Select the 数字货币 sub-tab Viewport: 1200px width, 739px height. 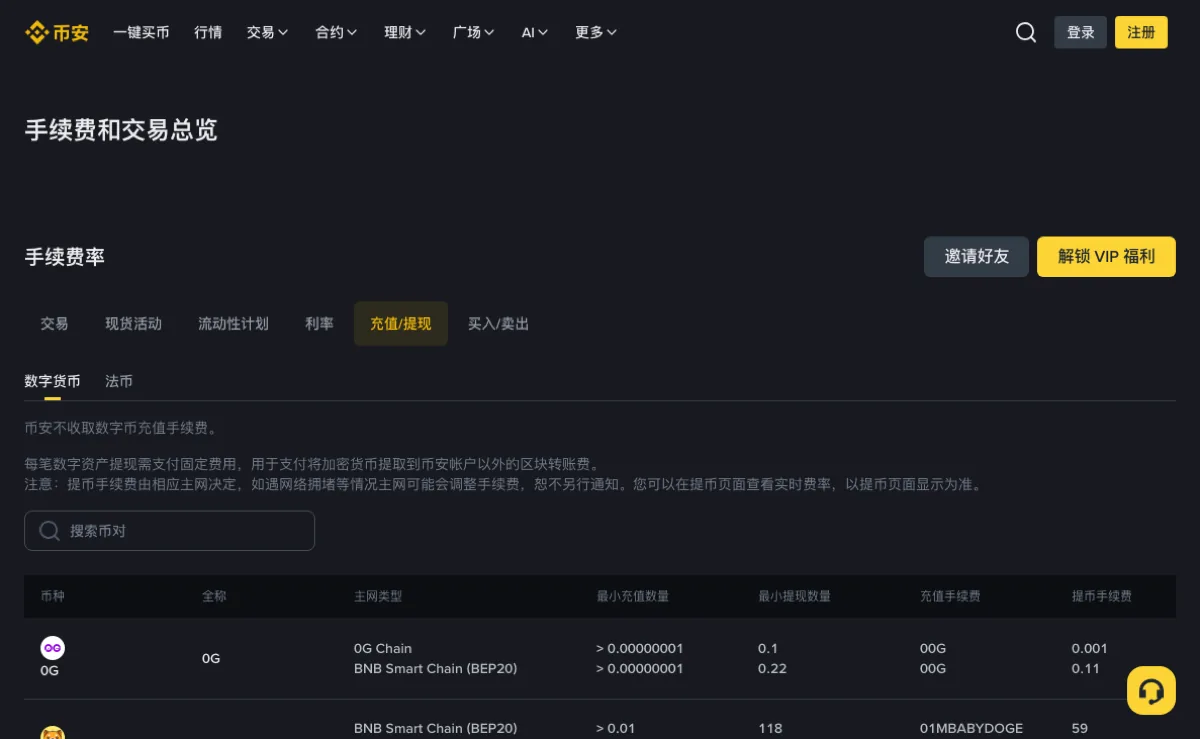click(52, 382)
